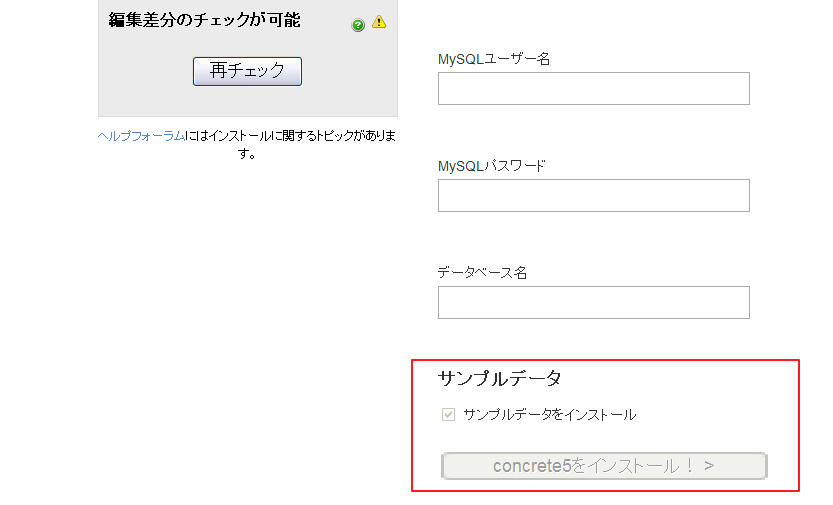This screenshot has height=505, width=833.
Task: Click the MySQLユーザー名 label text
Action: (494, 59)
